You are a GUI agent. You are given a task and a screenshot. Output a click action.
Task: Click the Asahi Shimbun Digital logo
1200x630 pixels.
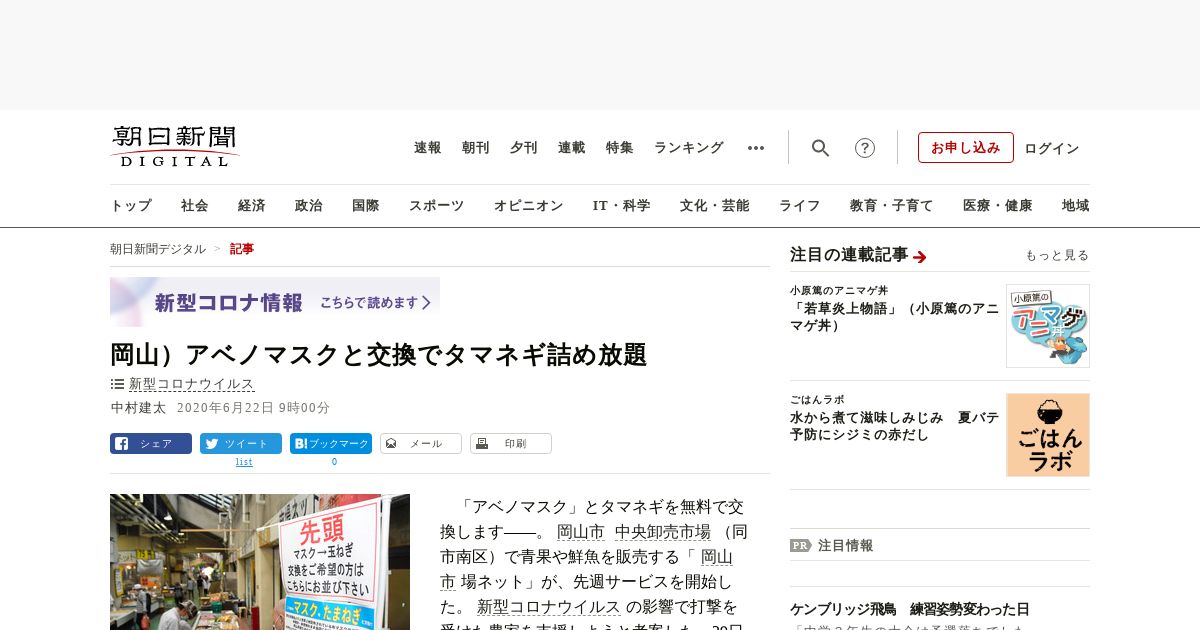[175, 147]
